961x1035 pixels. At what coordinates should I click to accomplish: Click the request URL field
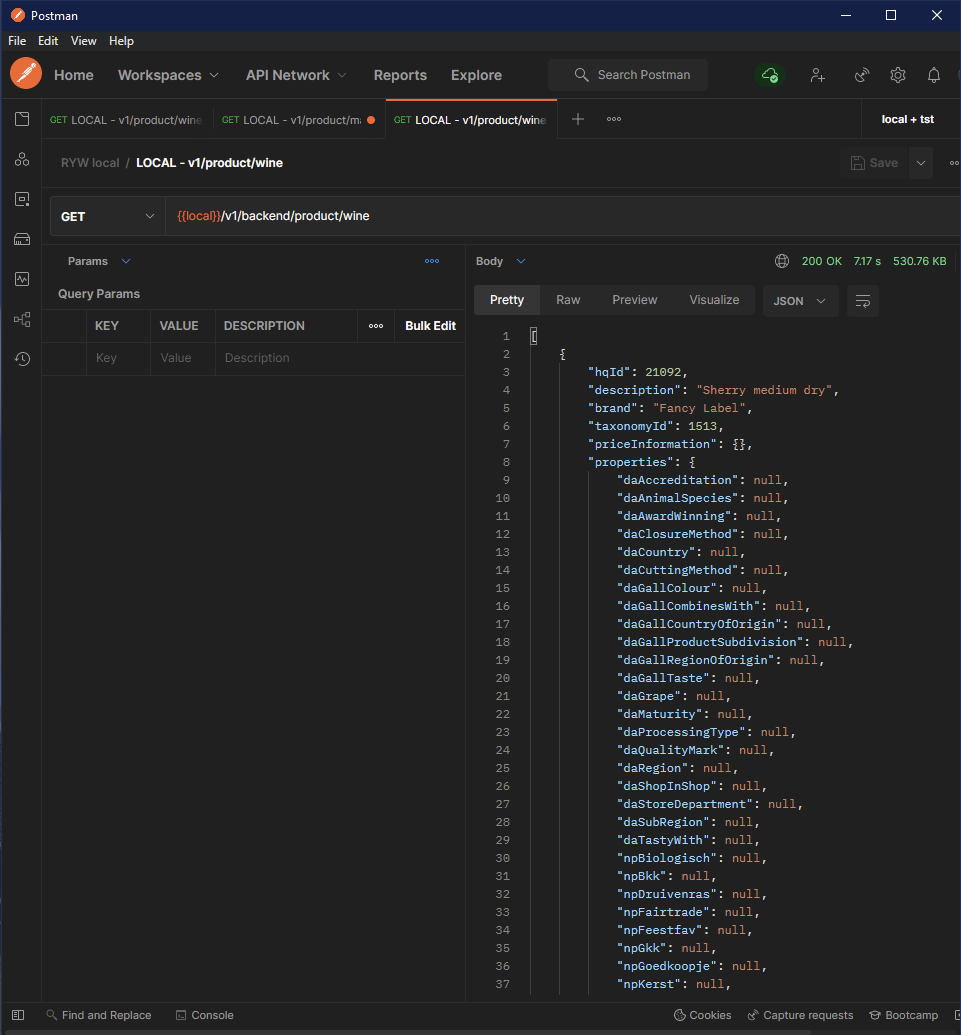pos(563,217)
